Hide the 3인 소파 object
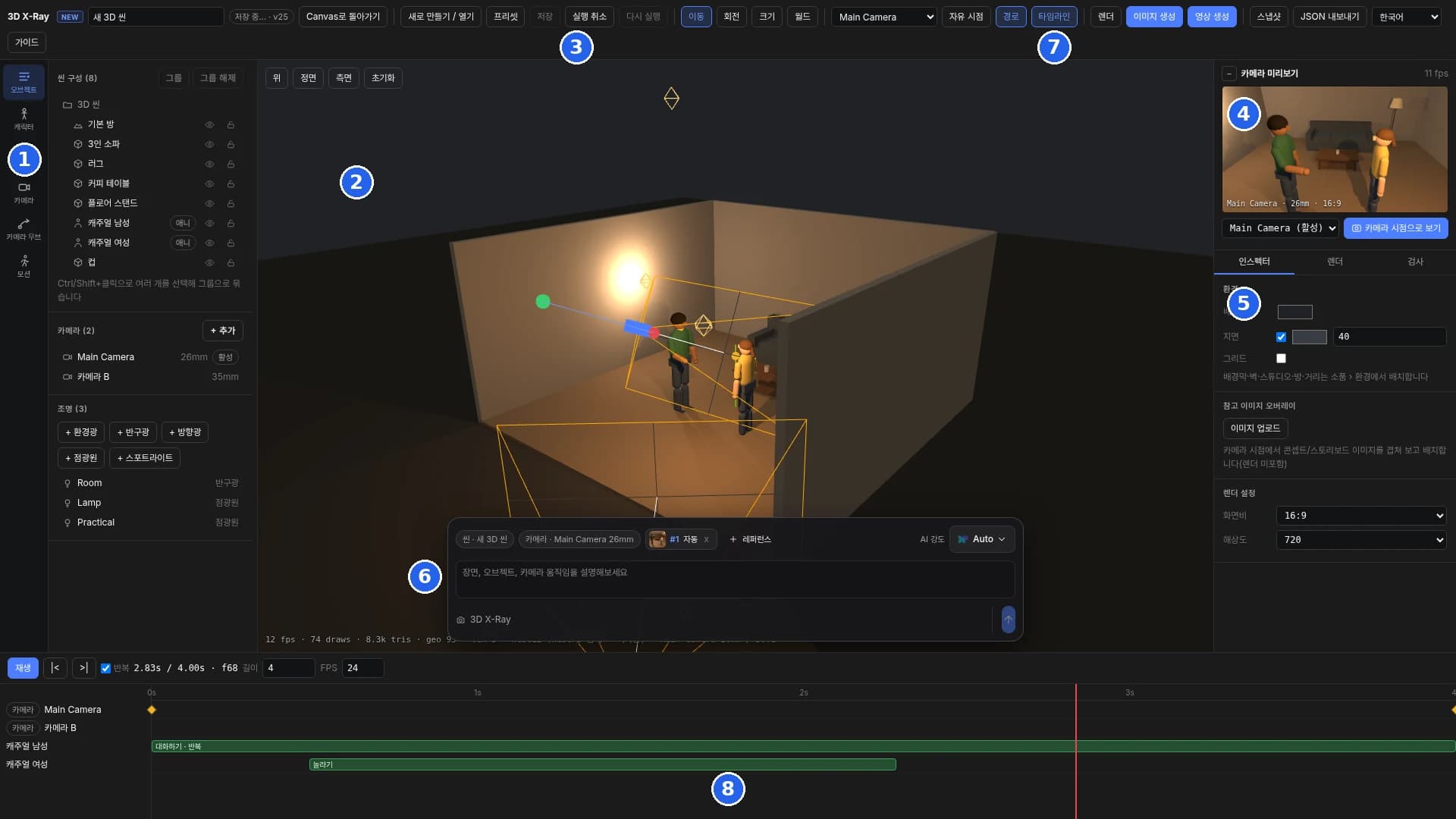Image resolution: width=1456 pixels, height=819 pixels. click(x=209, y=144)
